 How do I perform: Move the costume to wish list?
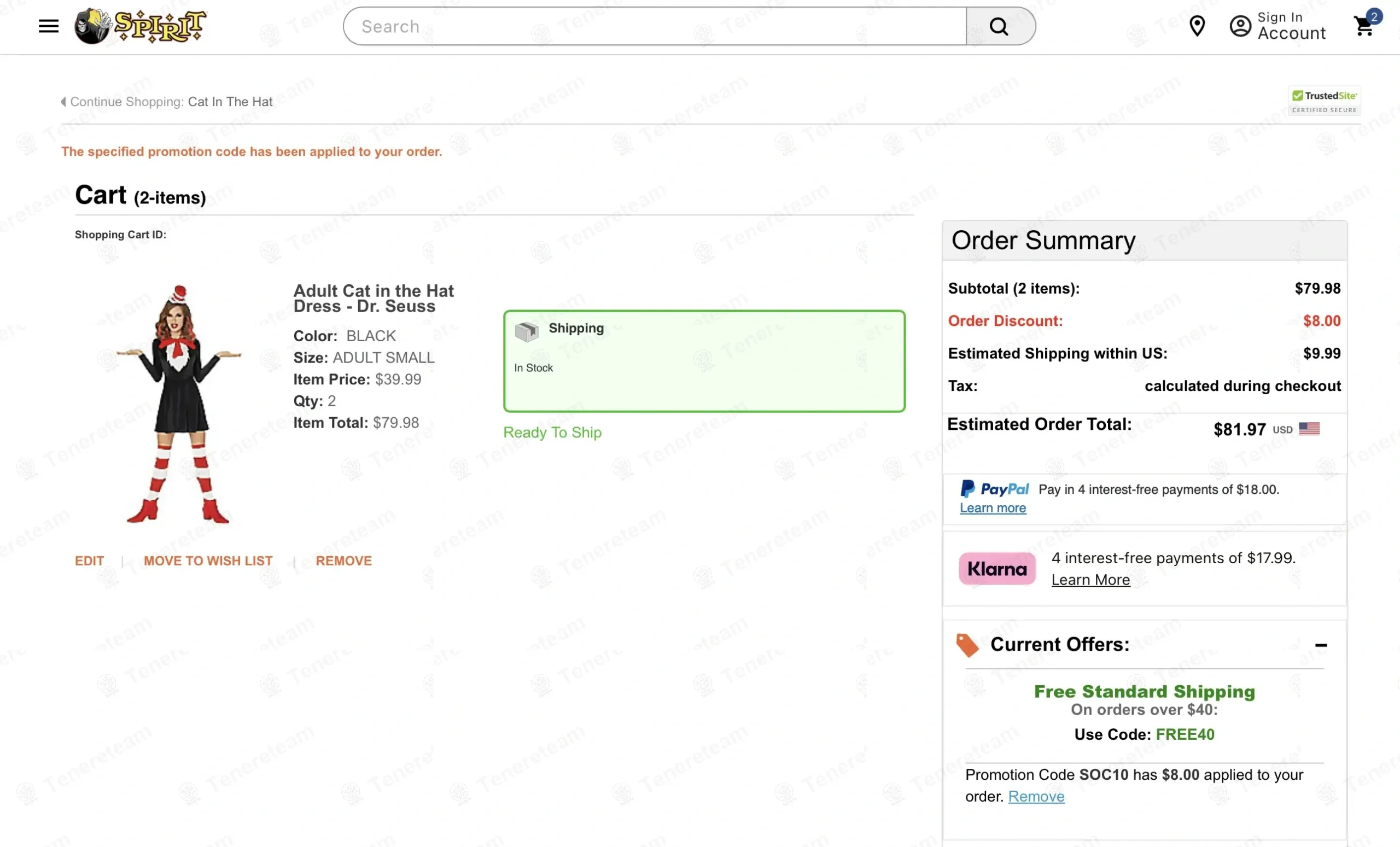point(208,560)
